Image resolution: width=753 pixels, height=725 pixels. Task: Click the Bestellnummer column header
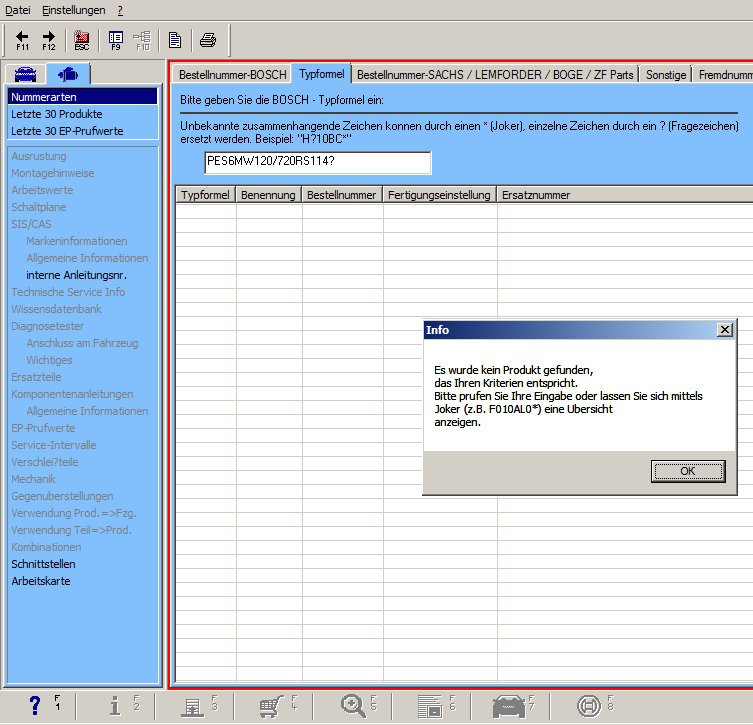pyautogui.click(x=342, y=195)
